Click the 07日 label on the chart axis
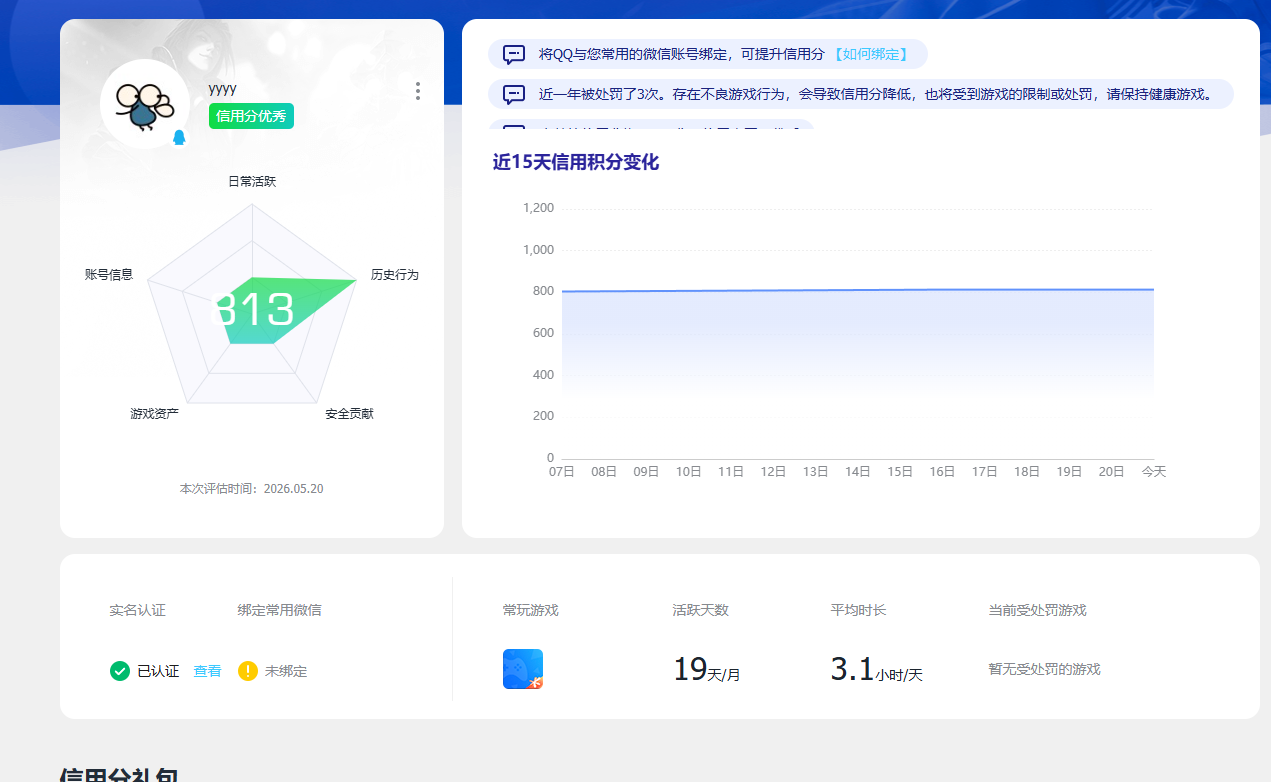Viewport: 1271px width, 782px height. [562, 471]
